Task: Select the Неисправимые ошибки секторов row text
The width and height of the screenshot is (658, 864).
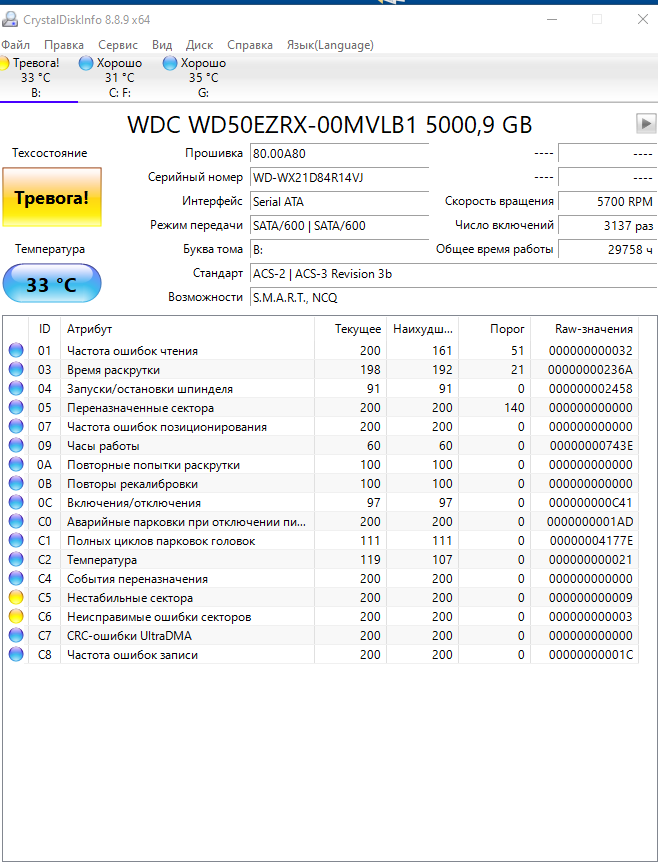Action: click(159, 617)
